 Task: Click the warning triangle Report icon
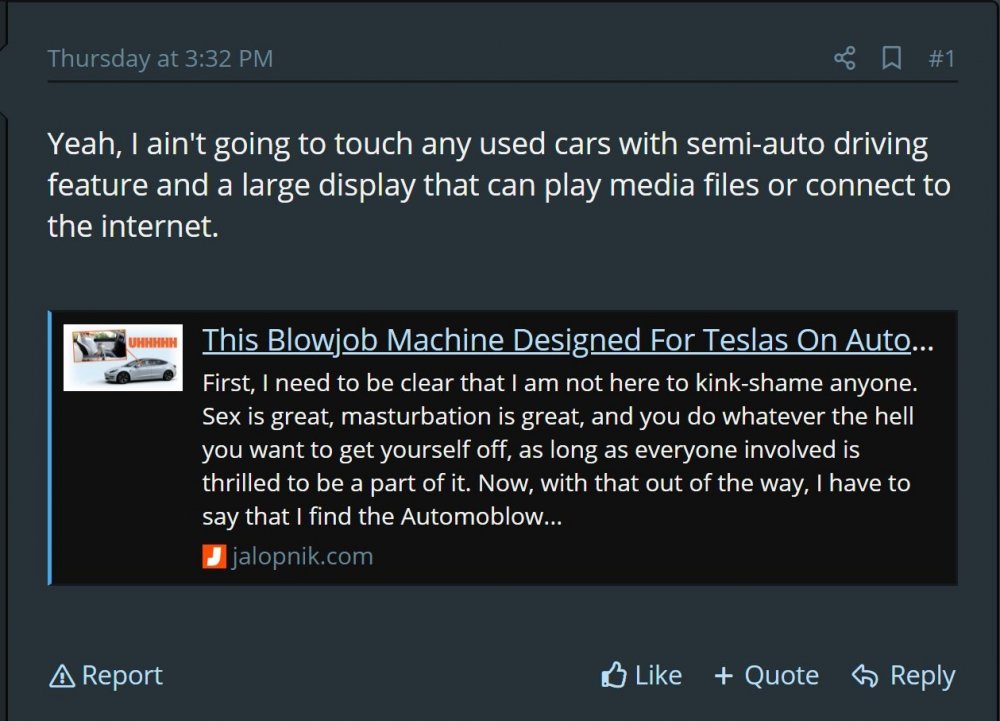(62, 677)
